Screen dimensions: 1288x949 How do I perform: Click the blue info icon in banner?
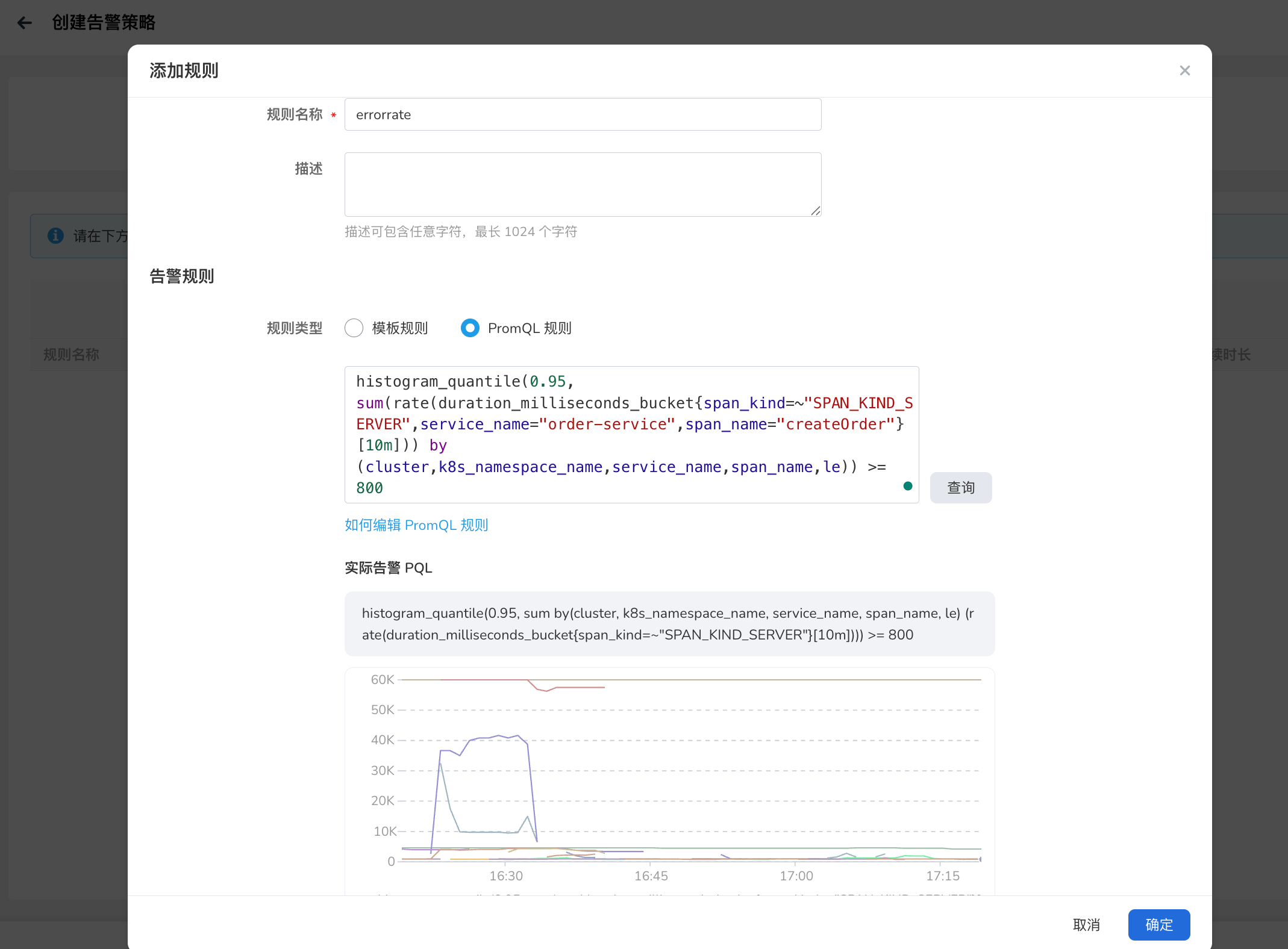tap(55, 235)
